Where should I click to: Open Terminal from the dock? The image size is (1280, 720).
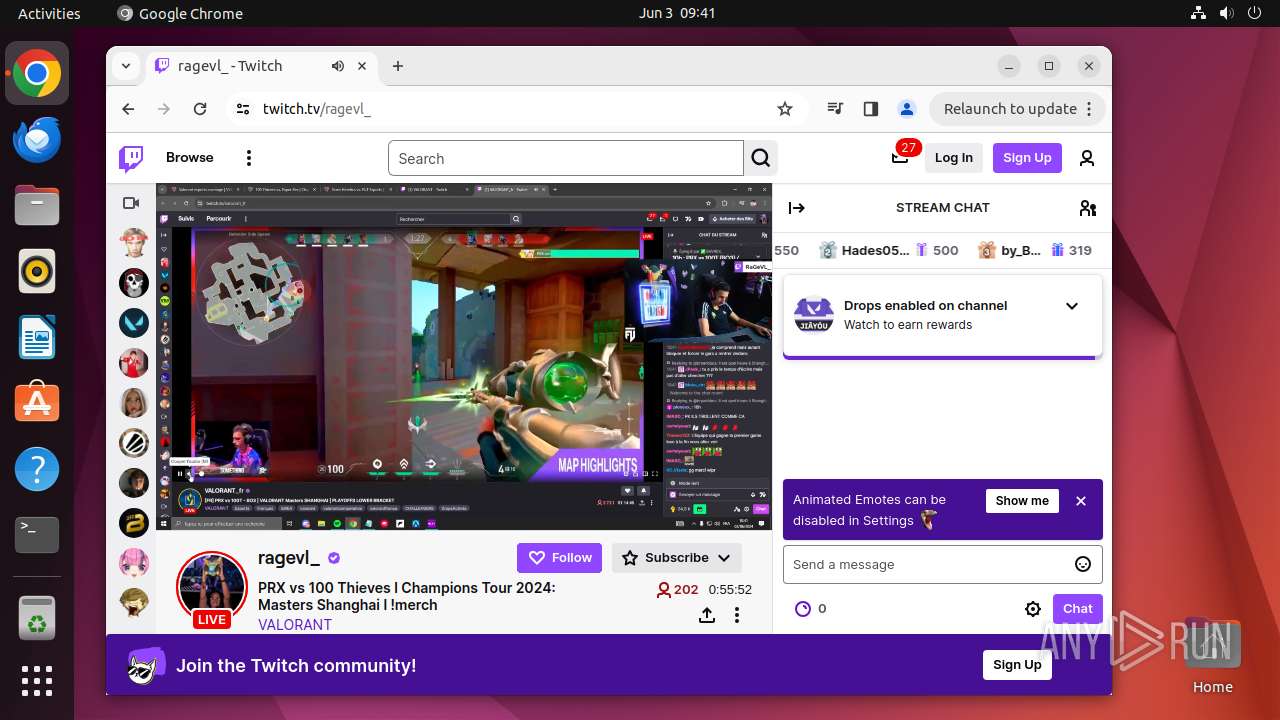pyautogui.click(x=37, y=535)
